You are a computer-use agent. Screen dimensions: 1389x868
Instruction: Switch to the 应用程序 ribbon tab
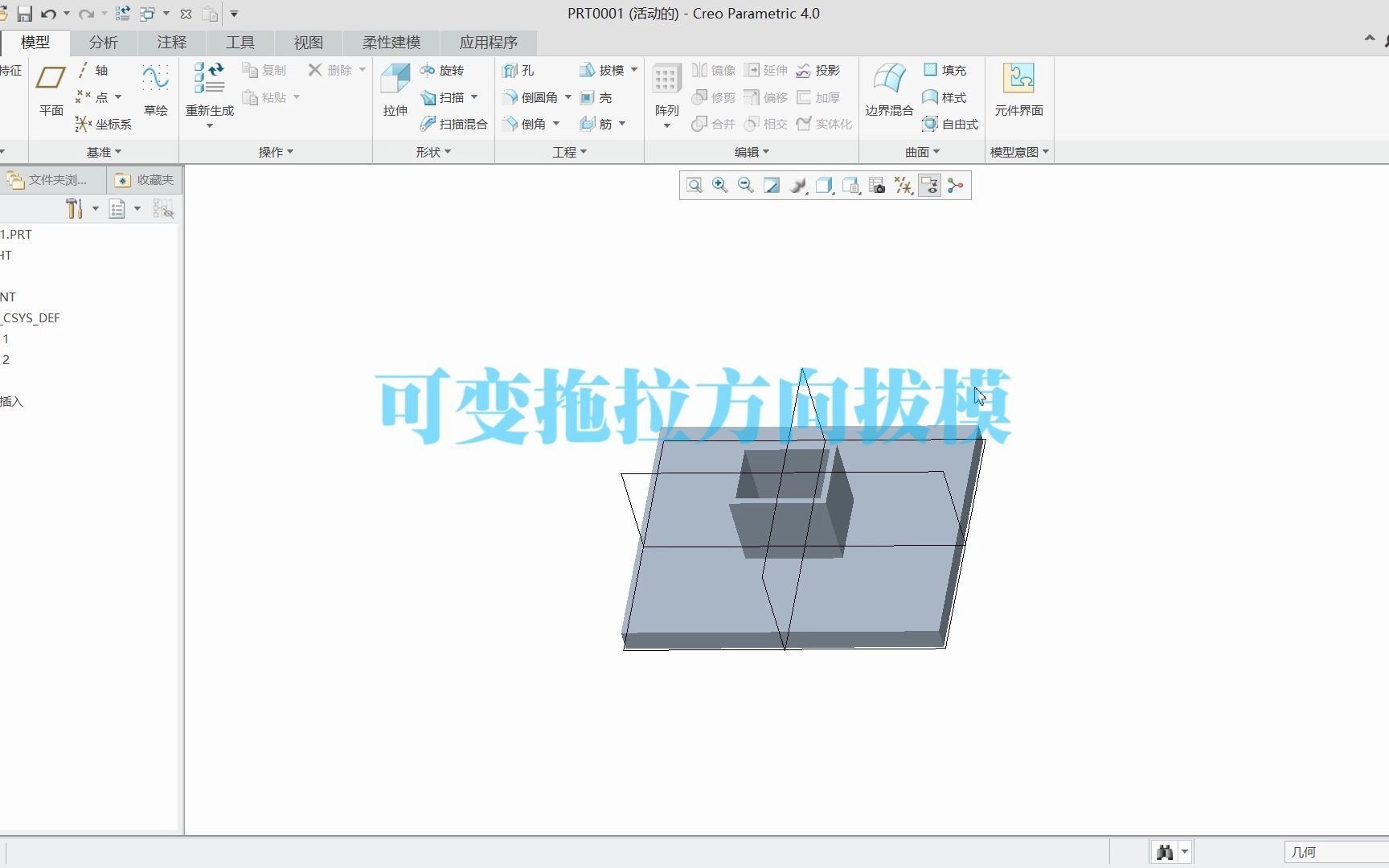point(488,43)
